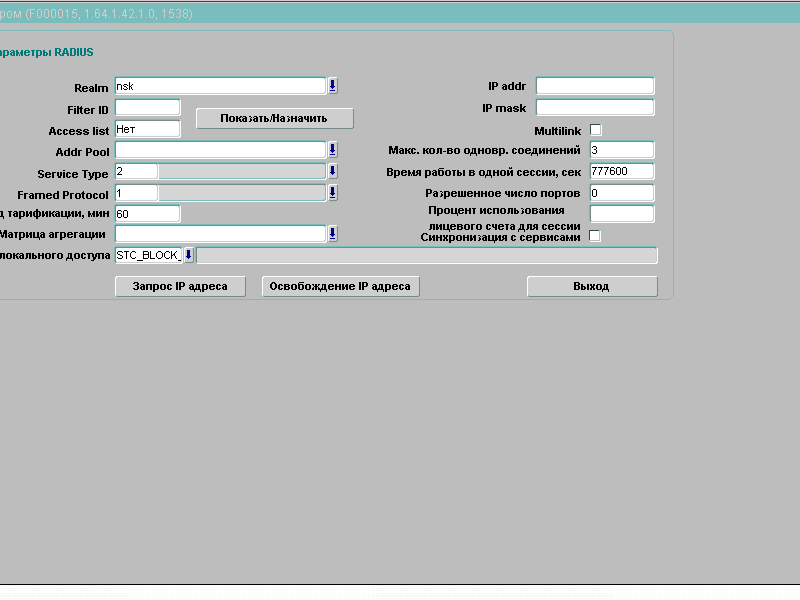The image size is (800, 600).
Task: Focus the Процент использования input field
Action: 622,214
